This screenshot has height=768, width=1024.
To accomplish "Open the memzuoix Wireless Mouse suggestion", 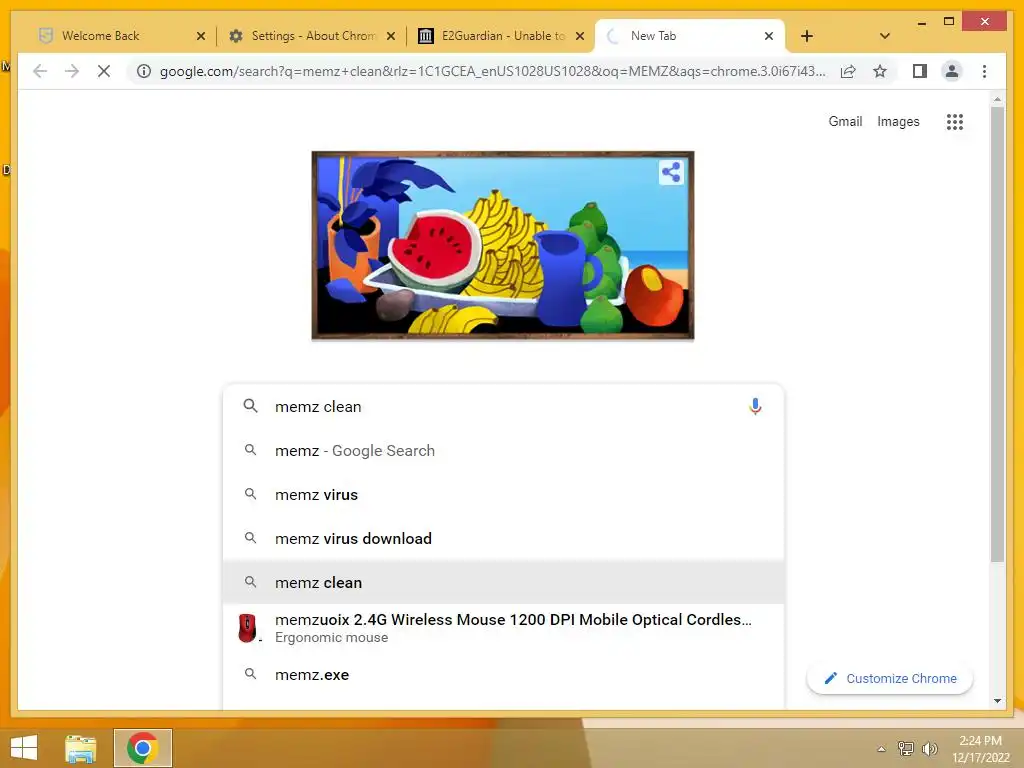I will coord(503,628).
